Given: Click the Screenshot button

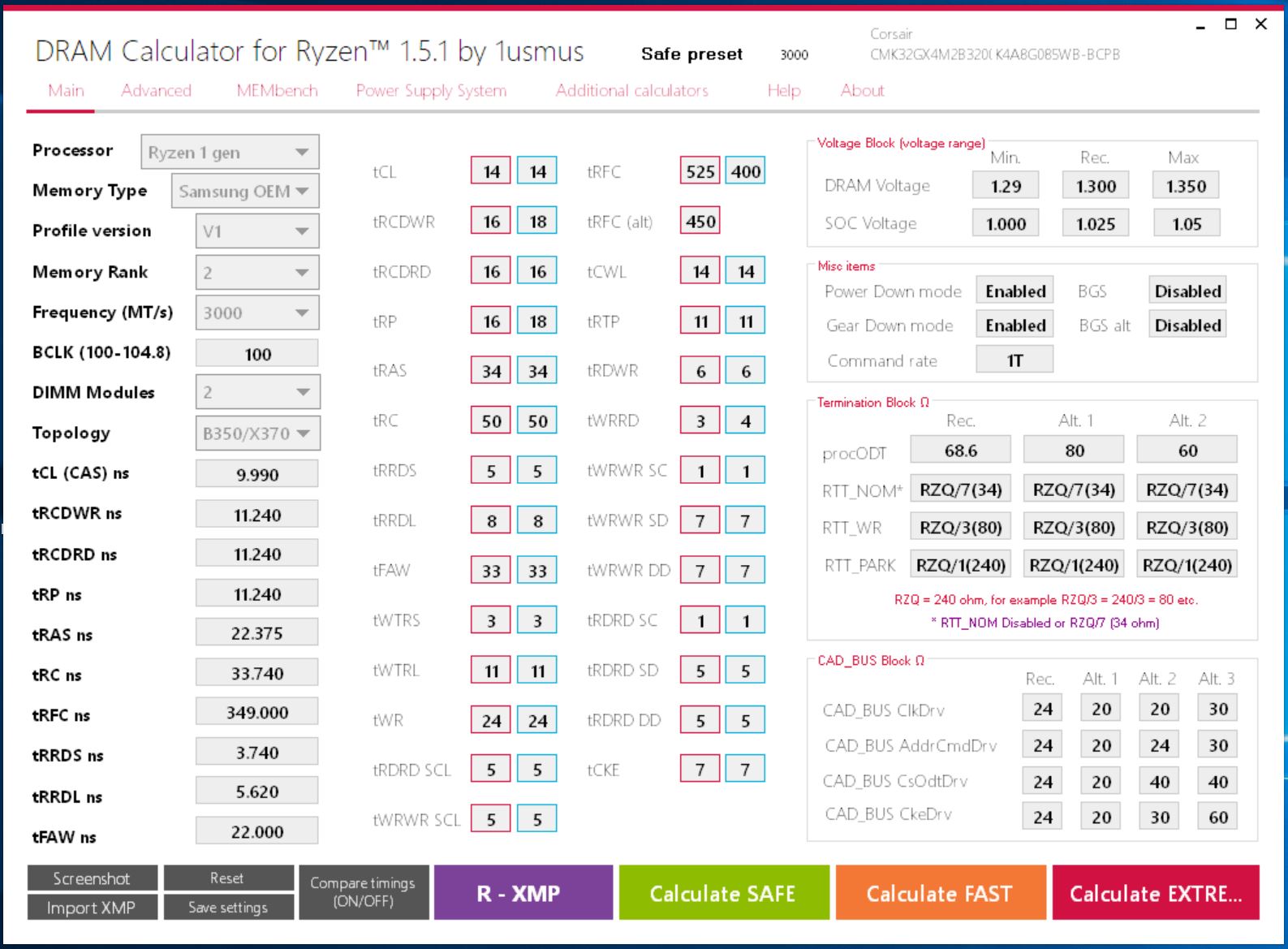Looking at the screenshot, I should [x=92, y=878].
